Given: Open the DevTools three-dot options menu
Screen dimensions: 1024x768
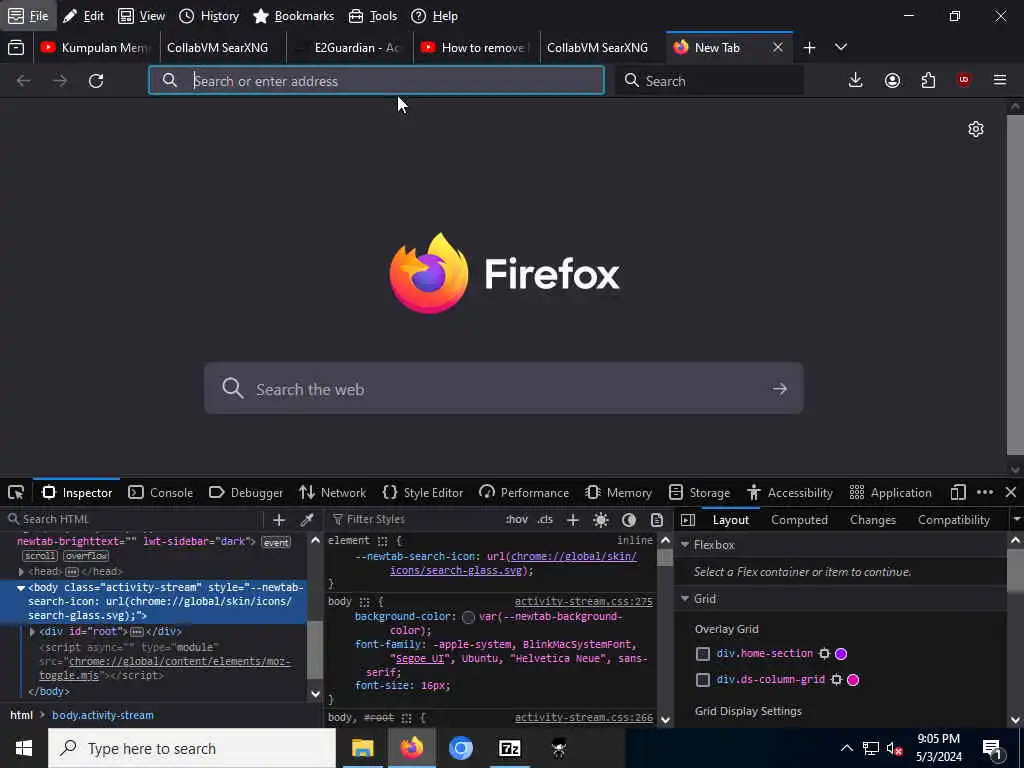Looking at the screenshot, I should (985, 492).
